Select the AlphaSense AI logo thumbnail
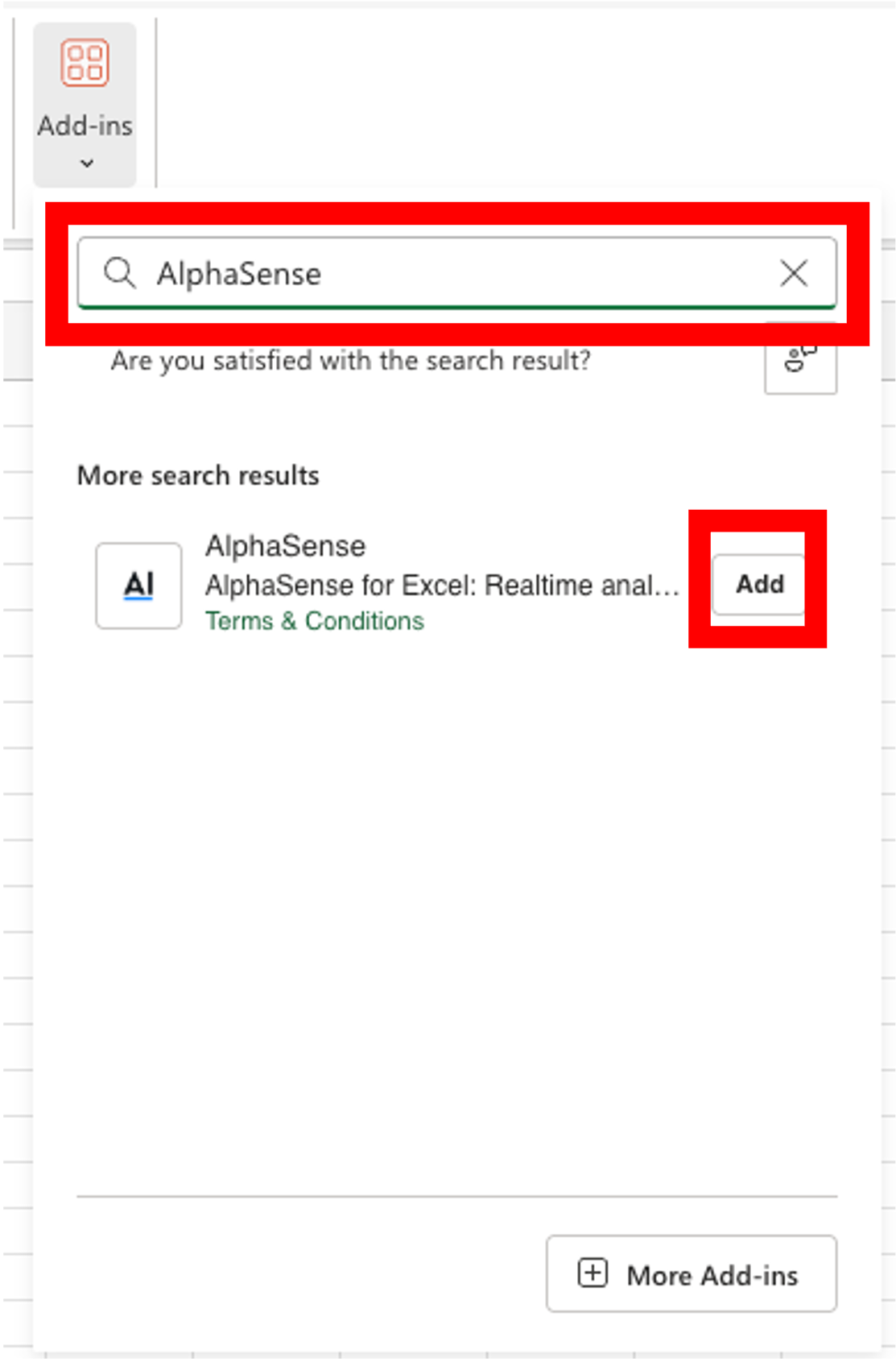The height and width of the screenshot is (1362, 896). pyautogui.click(x=138, y=586)
